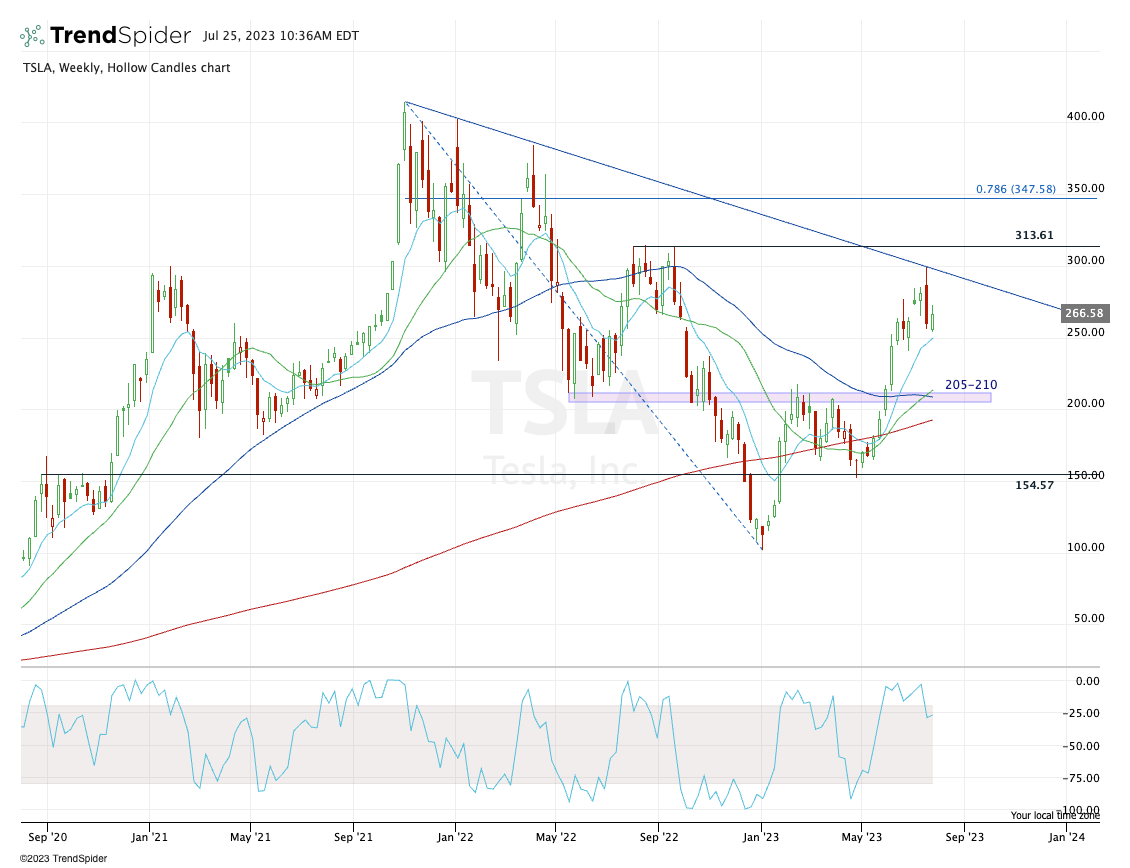
Task: Click the Jan '24 date axis label
Action: pos(1067,837)
